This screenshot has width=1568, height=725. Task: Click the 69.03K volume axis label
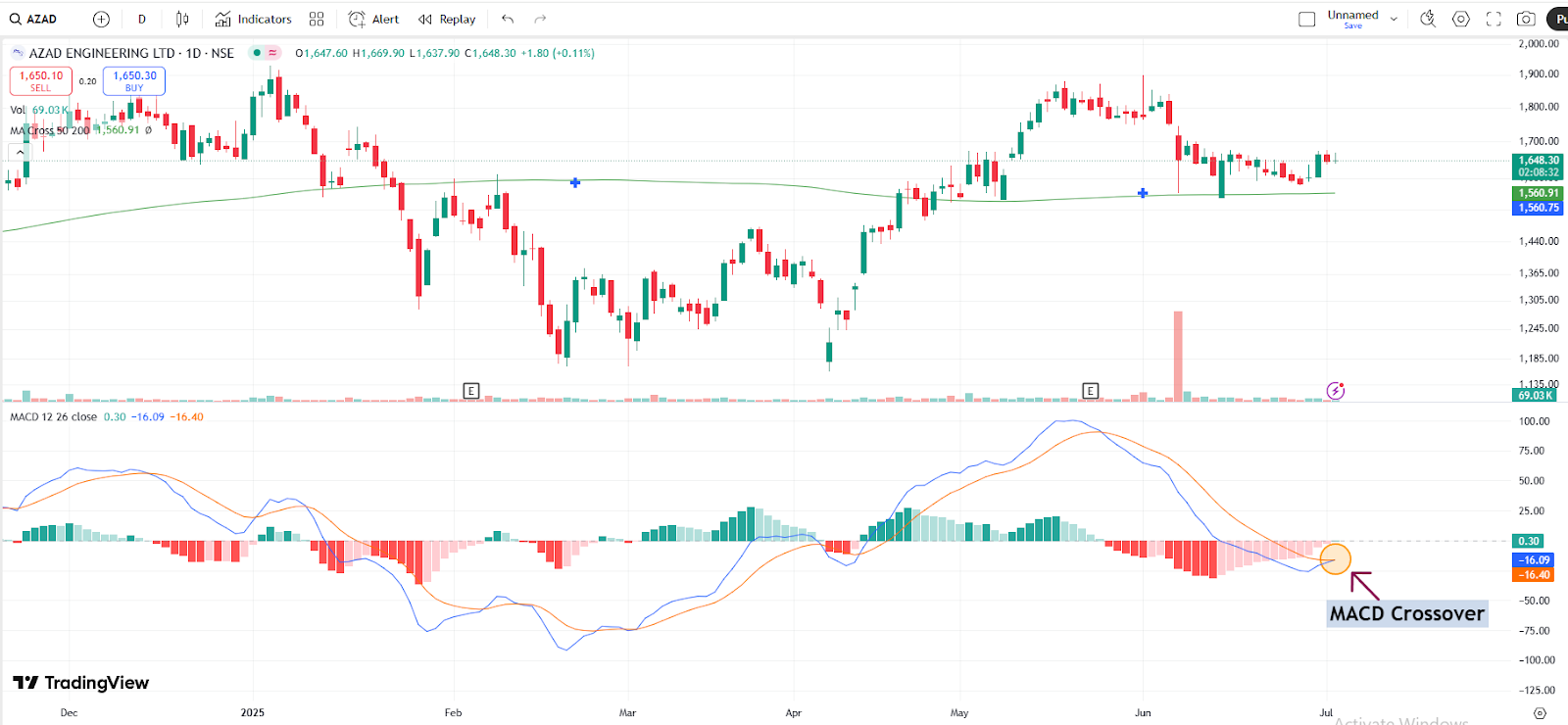coord(1535,395)
